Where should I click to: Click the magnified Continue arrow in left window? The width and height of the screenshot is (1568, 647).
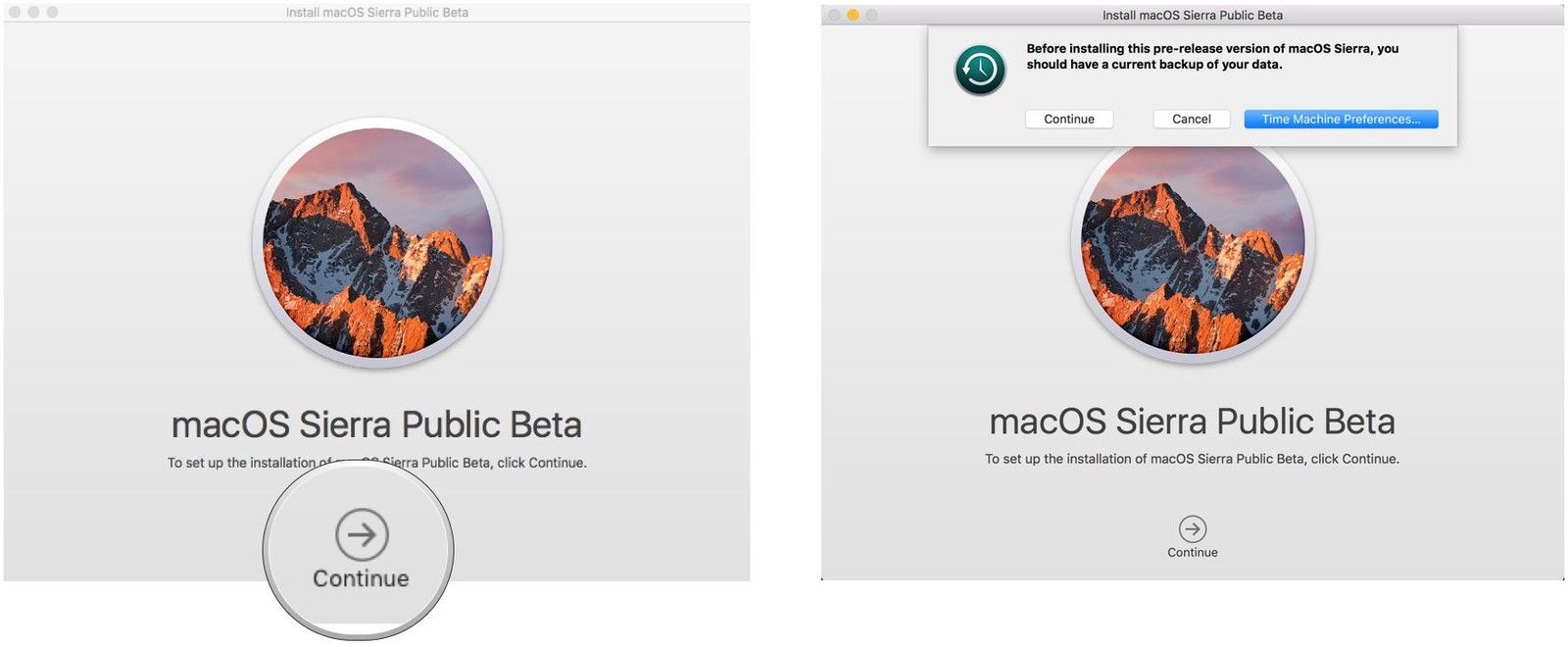pos(362,534)
